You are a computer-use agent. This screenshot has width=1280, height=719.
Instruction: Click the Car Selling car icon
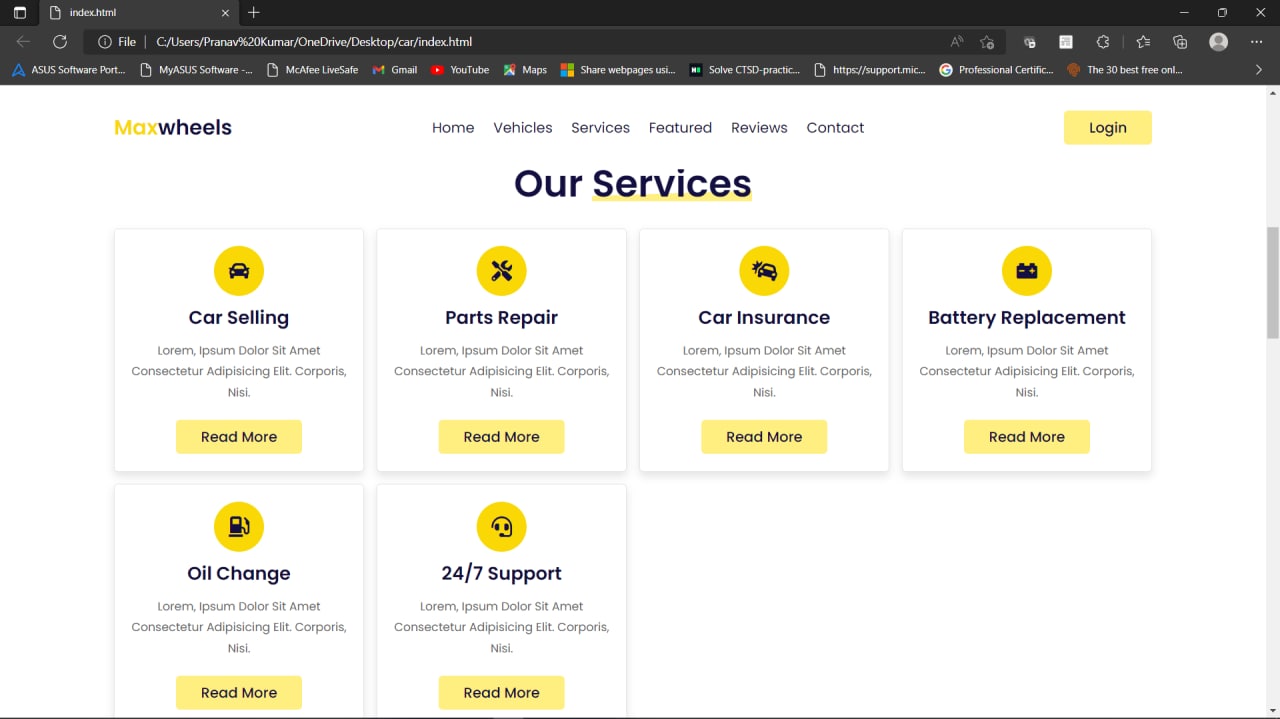[x=238, y=270]
